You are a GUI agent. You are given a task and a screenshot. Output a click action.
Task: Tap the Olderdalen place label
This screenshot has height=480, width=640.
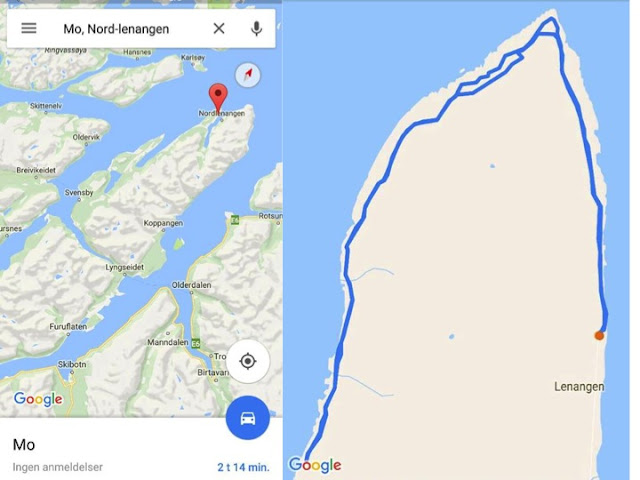pos(191,285)
